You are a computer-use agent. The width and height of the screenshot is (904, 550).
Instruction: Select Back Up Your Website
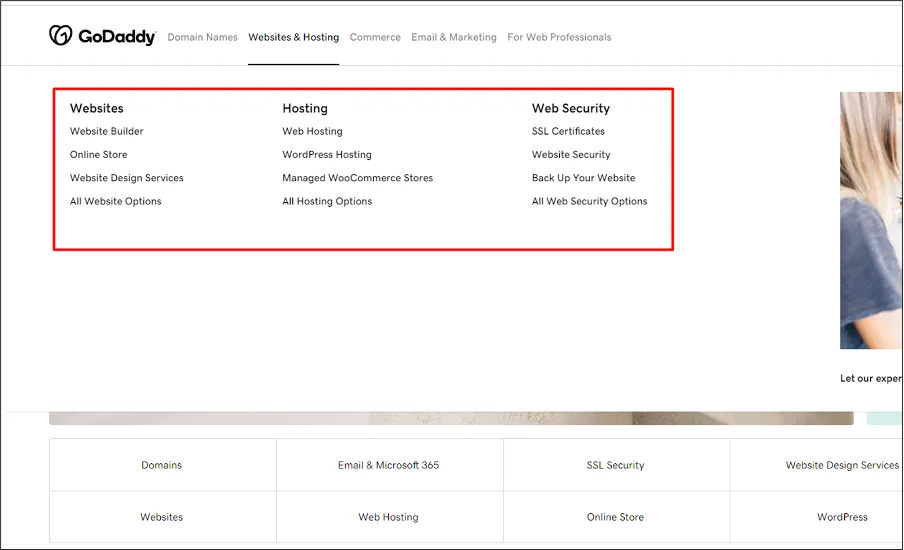pyautogui.click(x=583, y=178)
